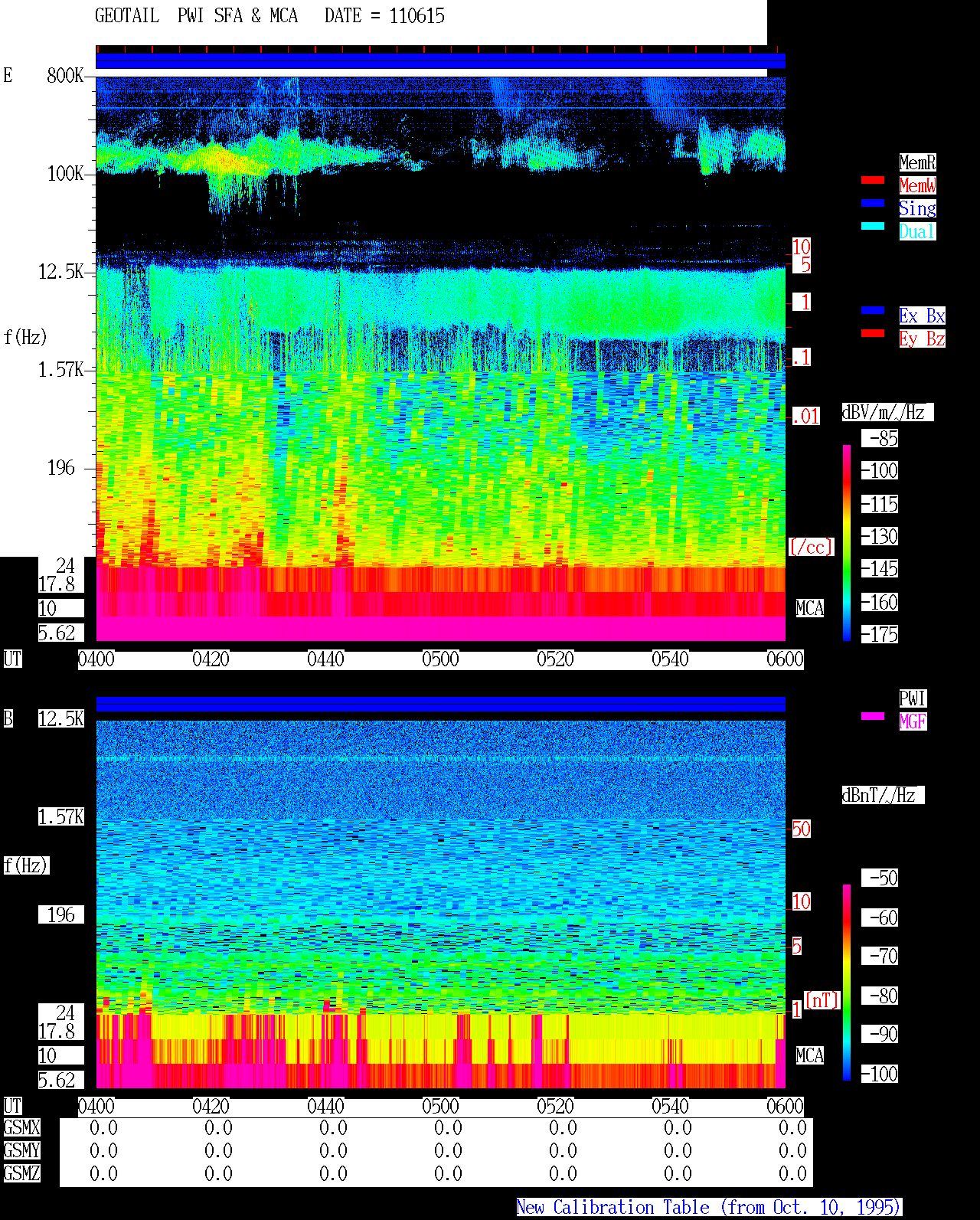Click the dBV/m/√Hz electric color bar
The width and height of the screenshot is (980, 1220).
click(x=847, y=542)
